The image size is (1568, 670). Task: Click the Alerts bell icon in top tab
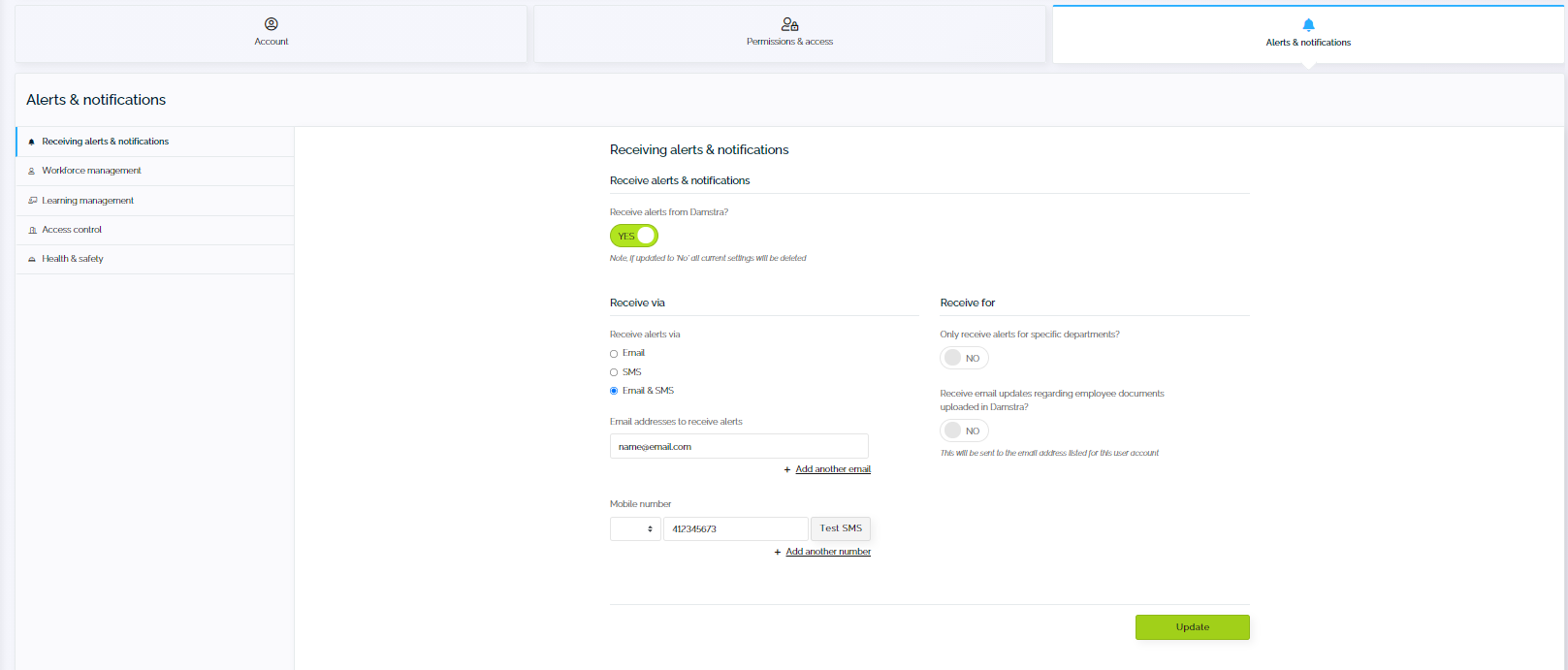(1308, 25)
